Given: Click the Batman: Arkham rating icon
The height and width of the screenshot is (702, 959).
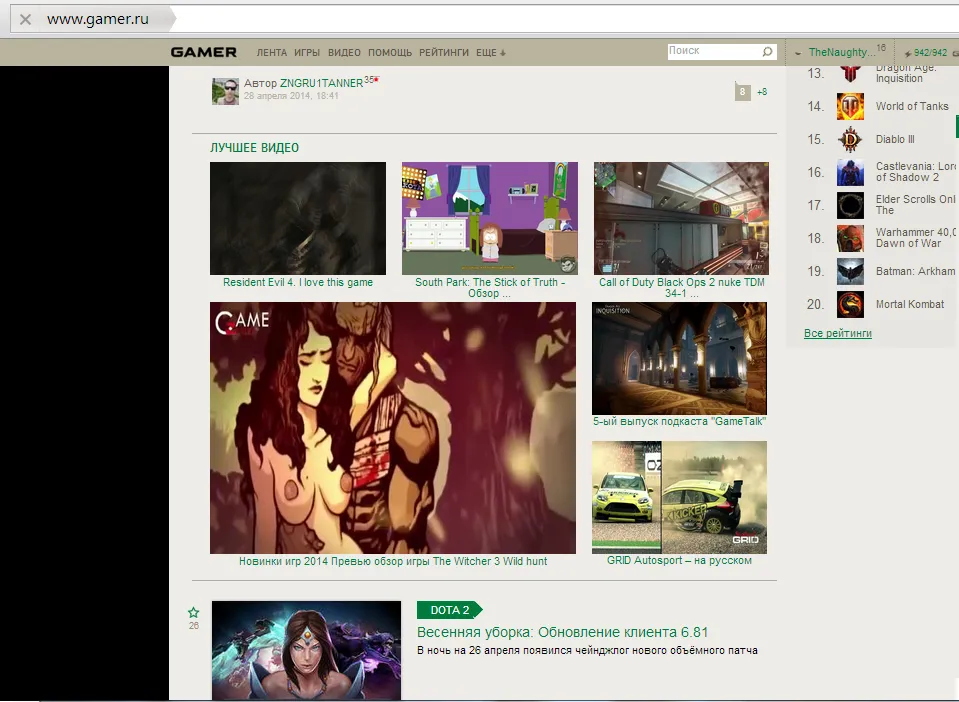Looking at the screenshot, I should [850, 271].
